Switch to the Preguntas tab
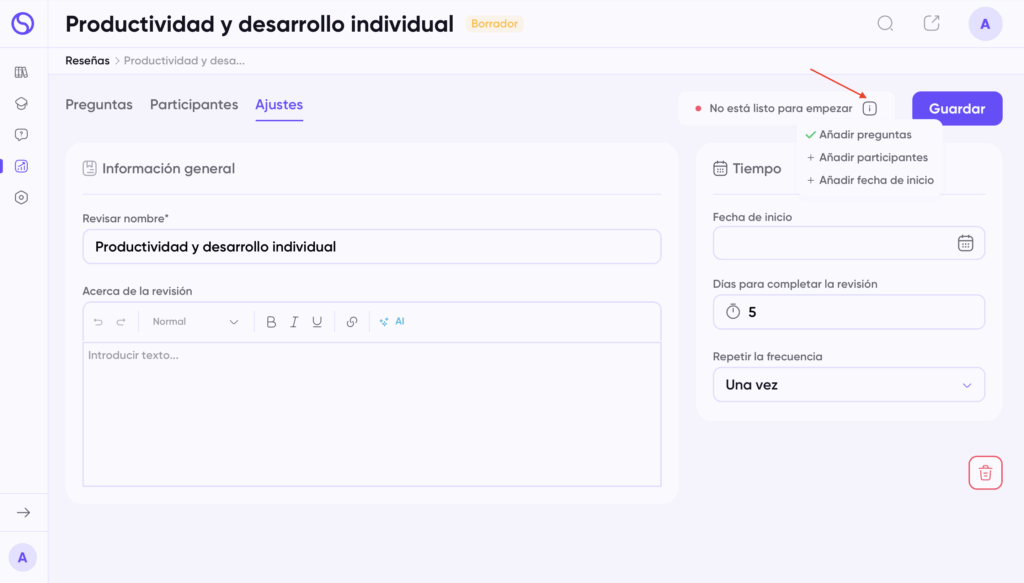This screenshot has height=583, width=1024. pos(99,105)
